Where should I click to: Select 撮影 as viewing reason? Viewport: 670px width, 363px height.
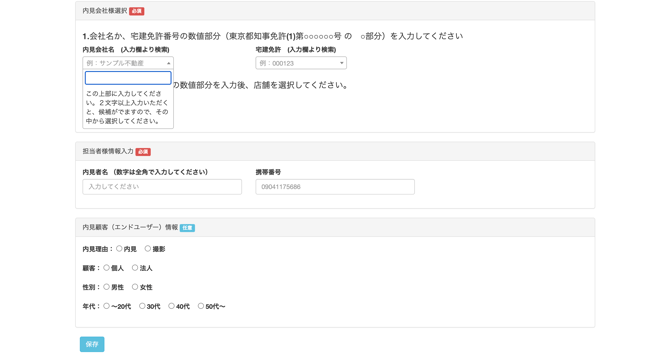[x=147, y=249]
